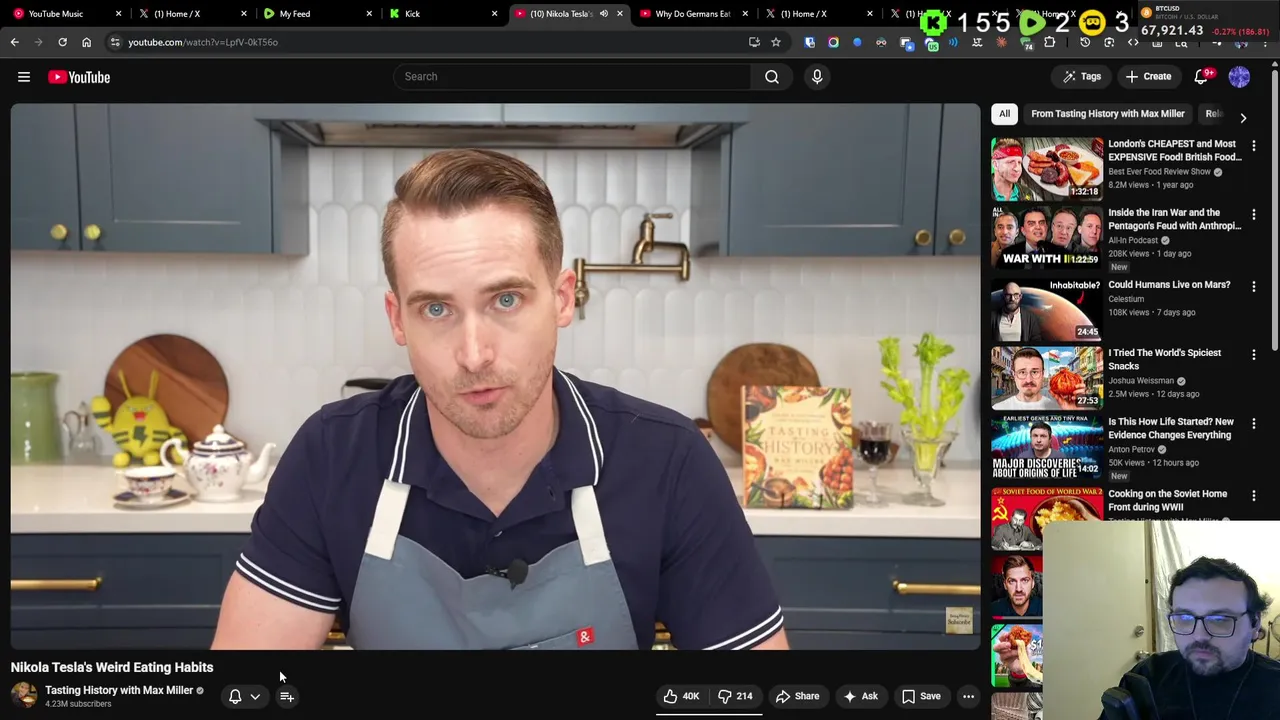The width and height of the screenshot is (1280, 720).
Task: Click the BTCUSD ticker widget
Action: (x=1204, y=20)
